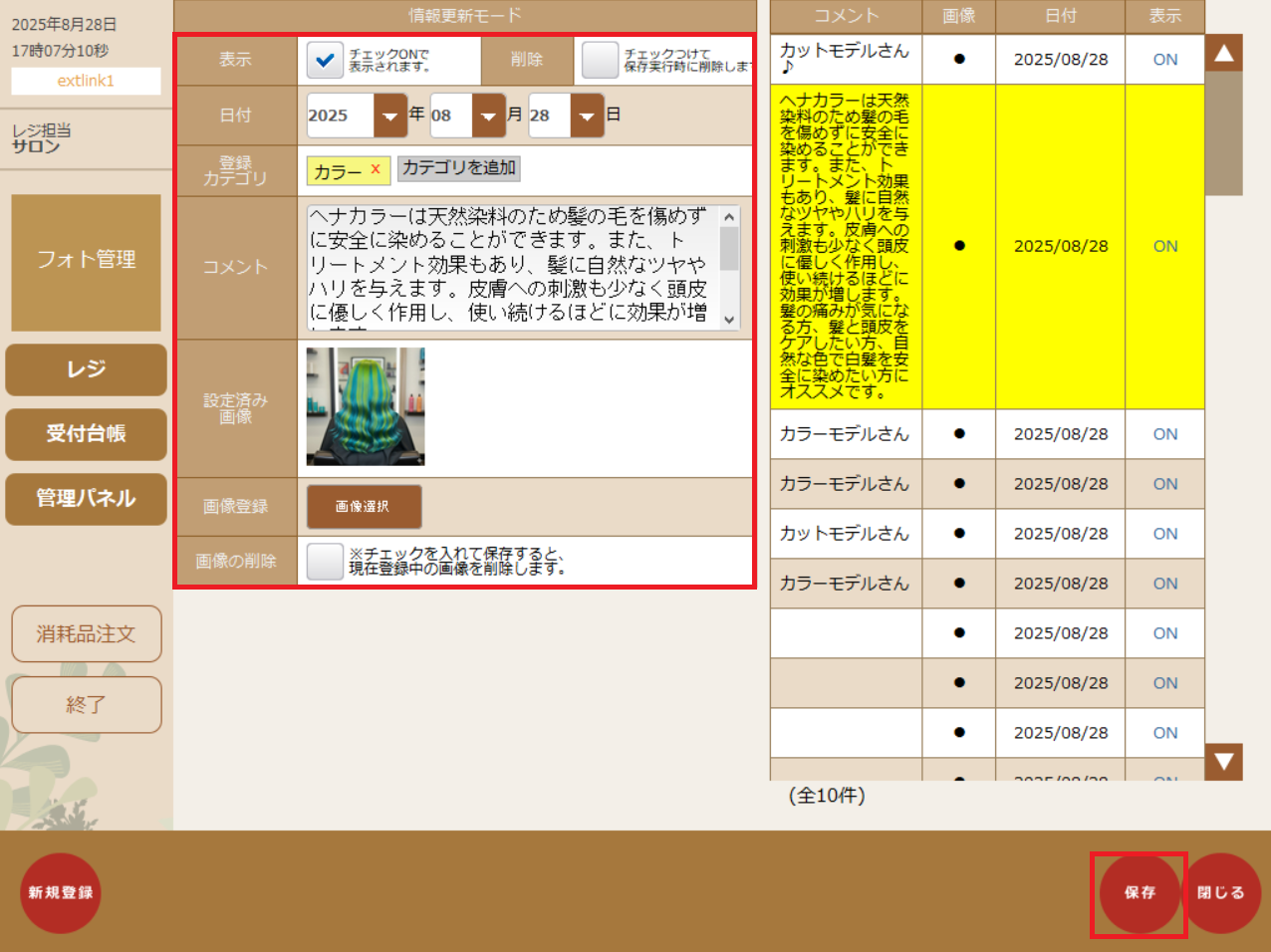Open the 管理パネル admin panel

point(85,499)
